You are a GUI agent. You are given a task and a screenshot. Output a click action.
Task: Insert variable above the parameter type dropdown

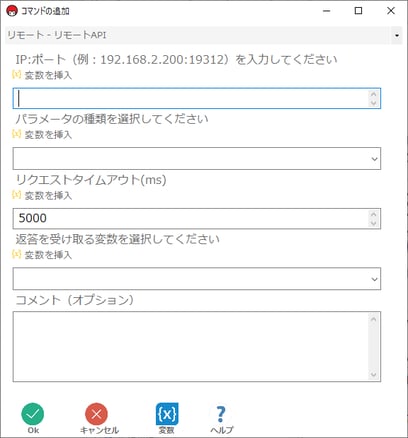coord(42,134)
